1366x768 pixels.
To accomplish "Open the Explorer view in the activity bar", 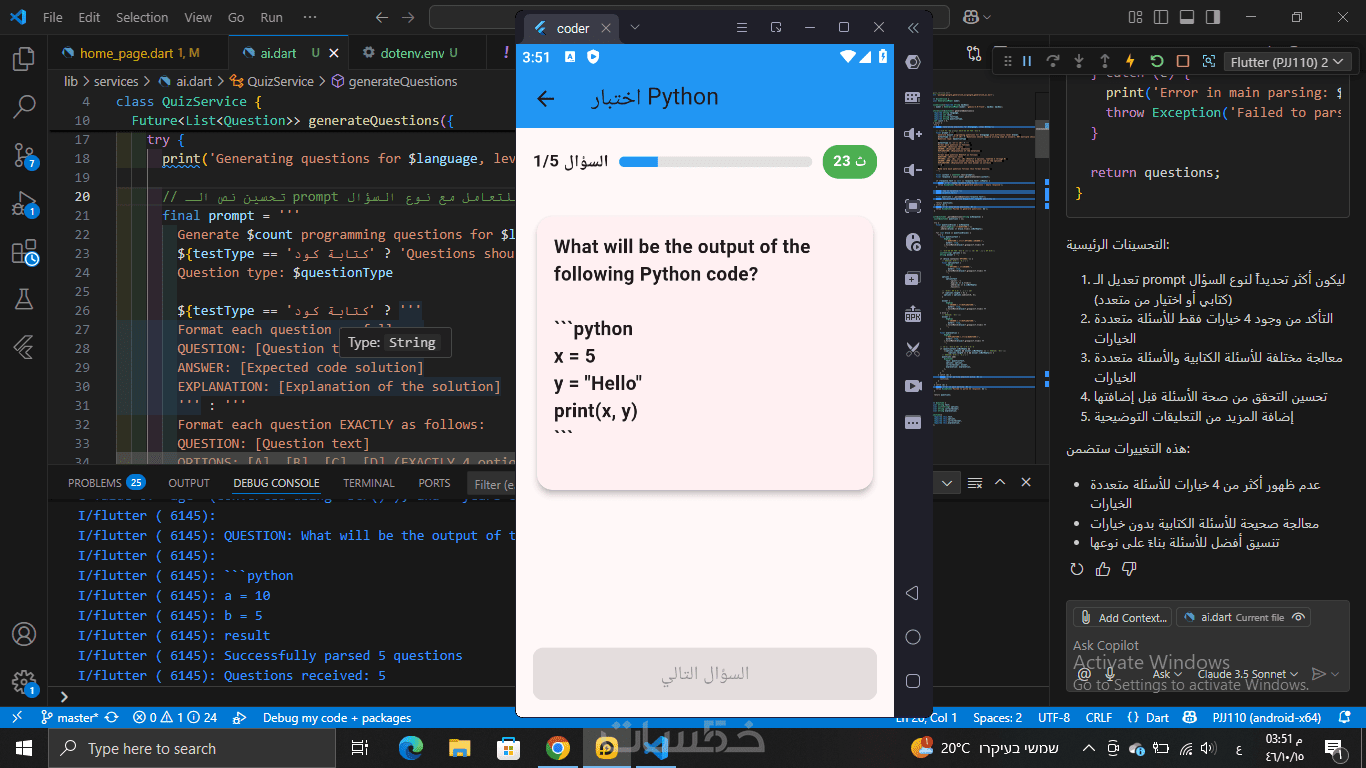I will tap(24, 59).
